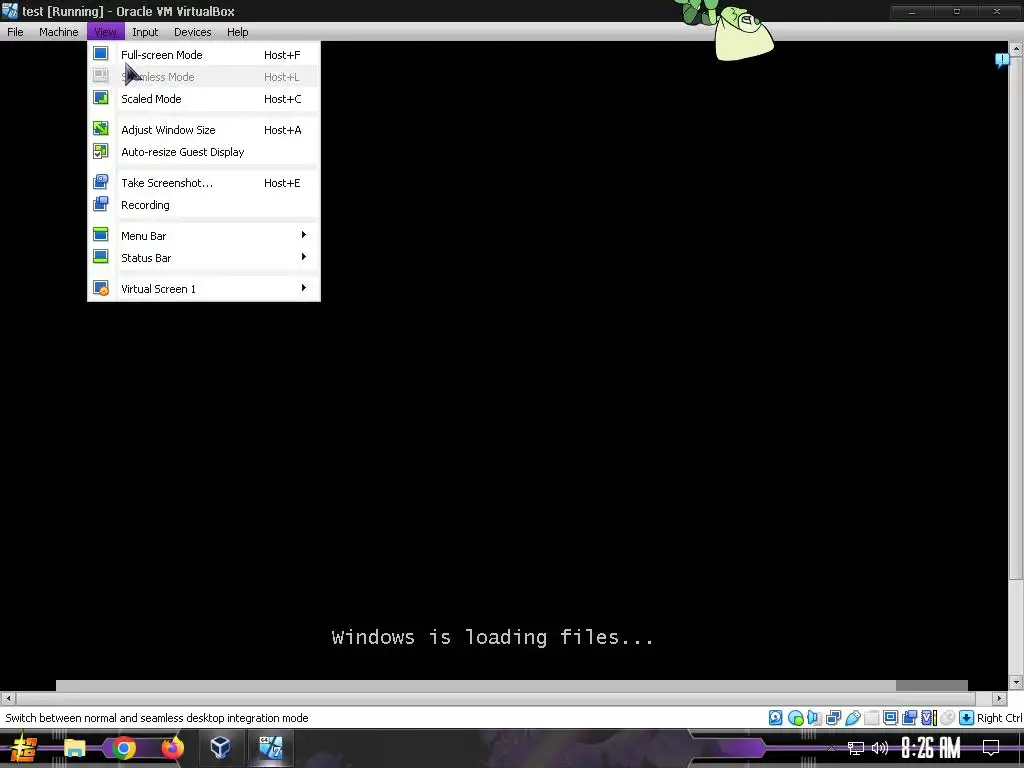
Task: Click the Recording icon in View menu
Action: (x=101, y=204)
